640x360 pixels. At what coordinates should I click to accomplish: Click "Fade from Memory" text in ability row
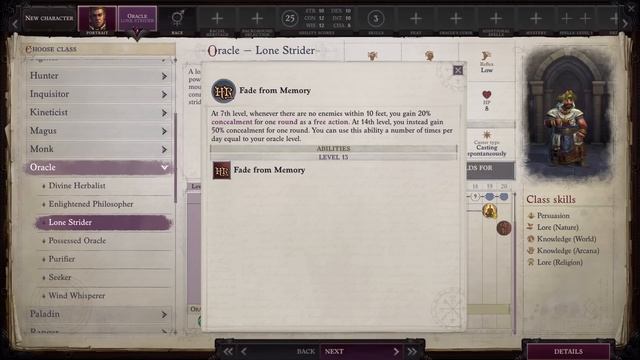[269, 170]
